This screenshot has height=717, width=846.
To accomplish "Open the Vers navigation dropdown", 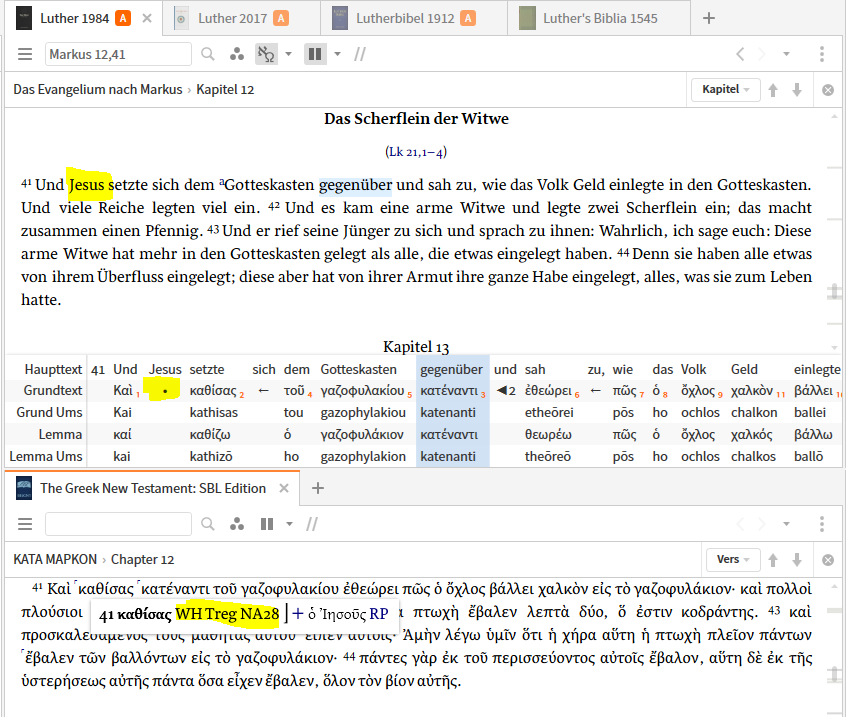I will click(x=733, y=559).
